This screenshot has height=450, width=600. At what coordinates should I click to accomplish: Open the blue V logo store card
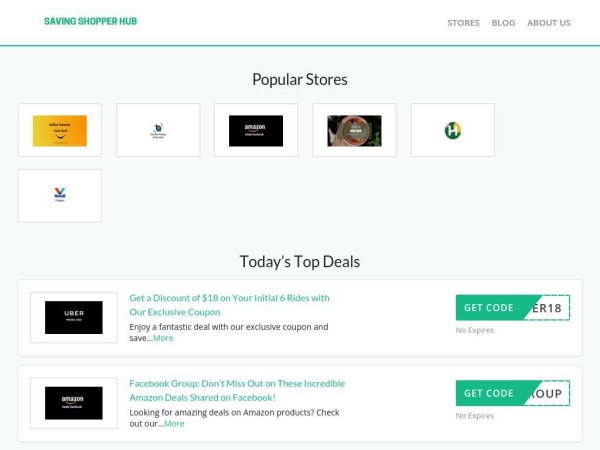coord(60,195)
